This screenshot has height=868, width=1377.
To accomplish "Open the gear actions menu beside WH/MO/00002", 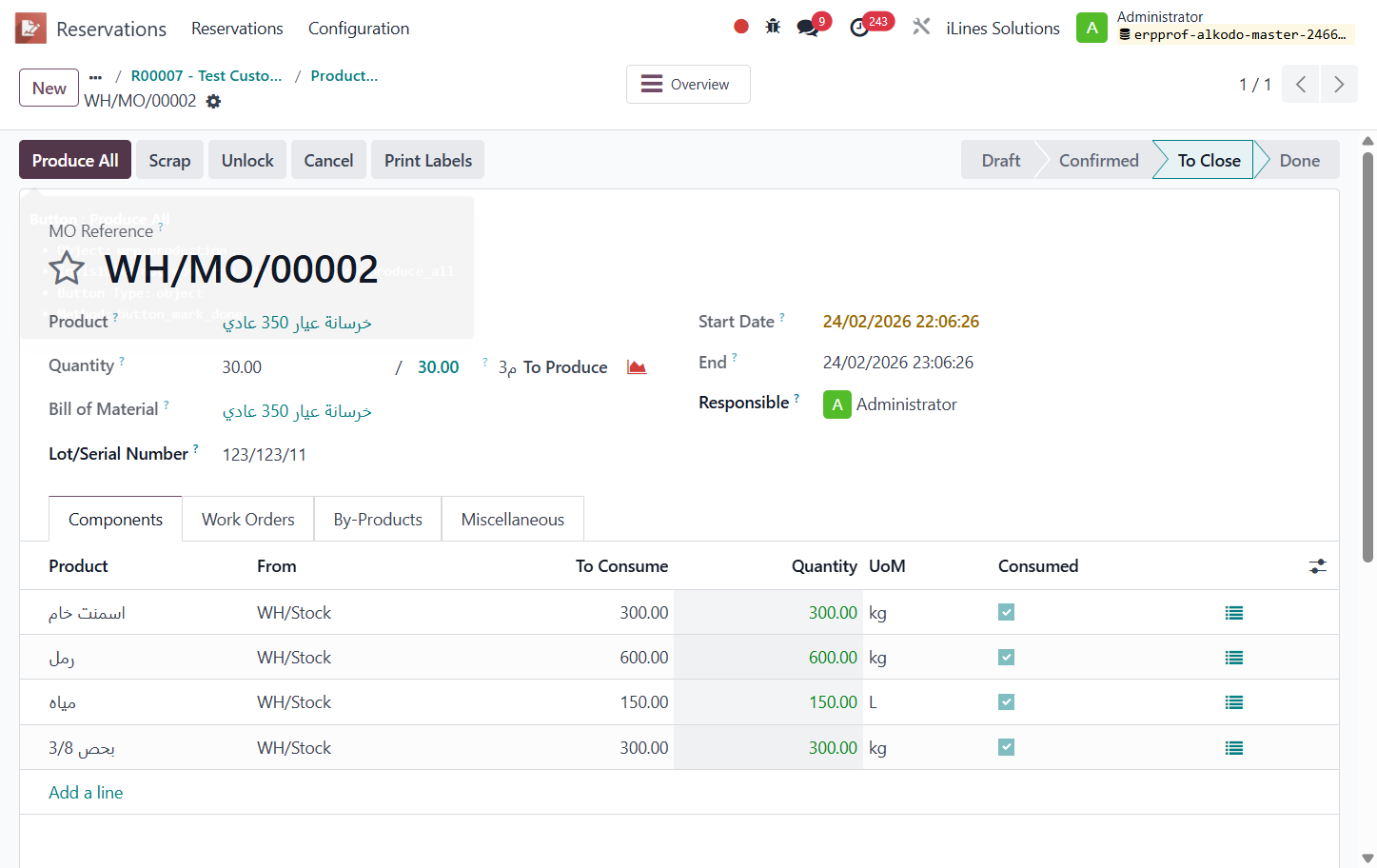I will pyautogui.click(x=214, y=101).
